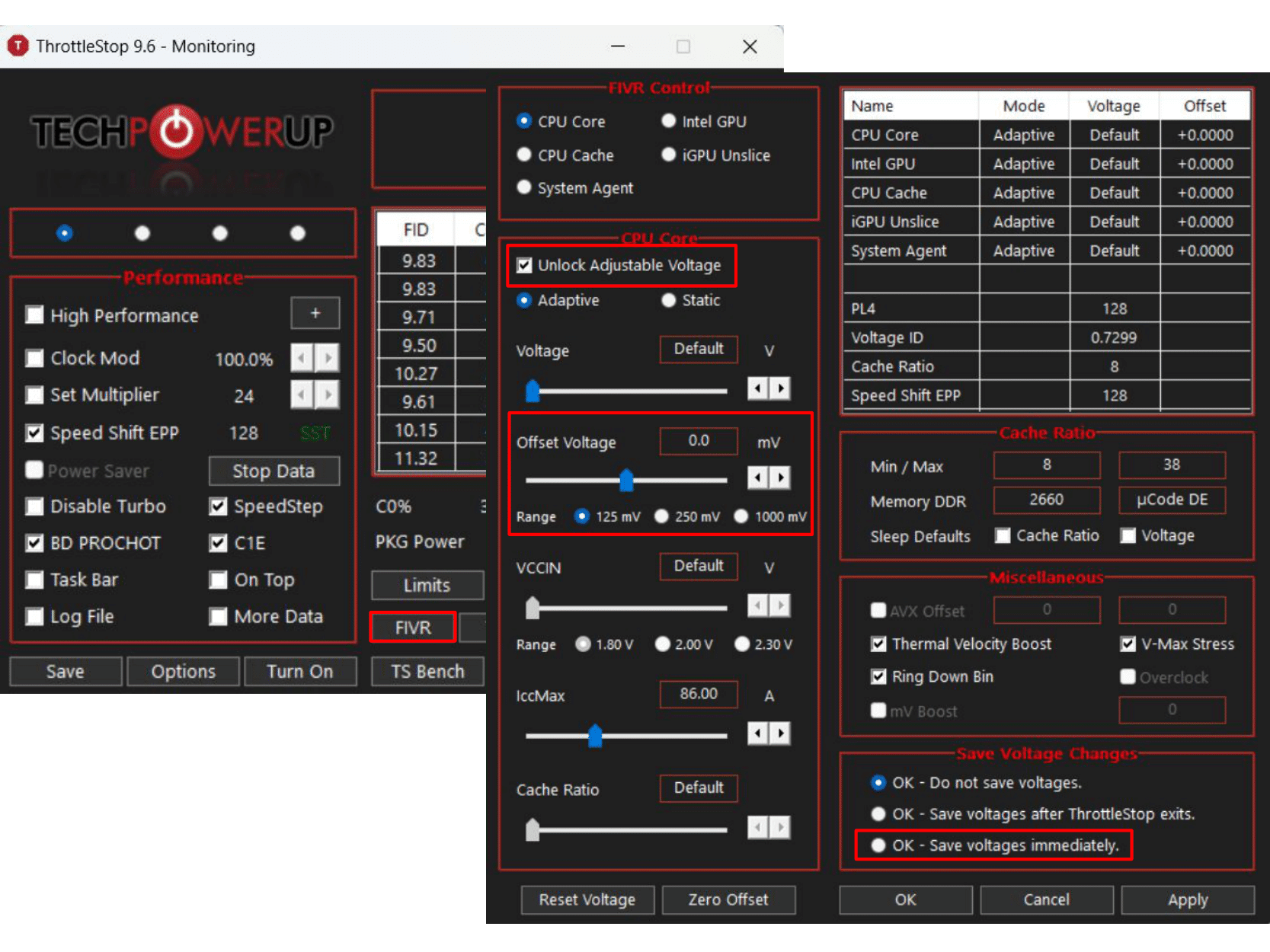Choose Static voltage mode

[669, 300]
